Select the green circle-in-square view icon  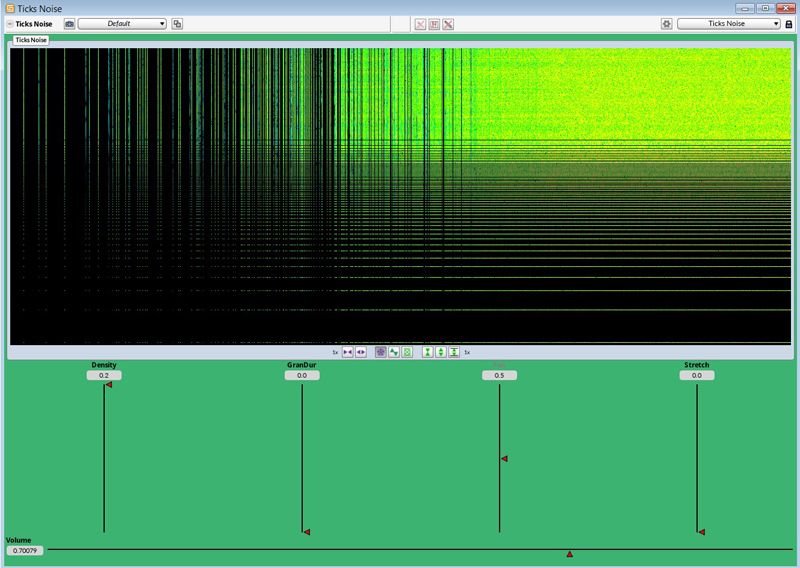coord(407,352)
